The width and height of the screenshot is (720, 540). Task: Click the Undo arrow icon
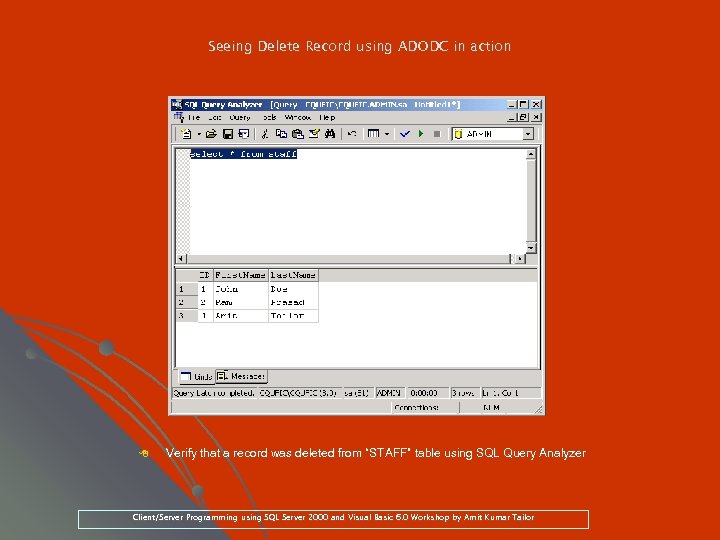(352, 134)
